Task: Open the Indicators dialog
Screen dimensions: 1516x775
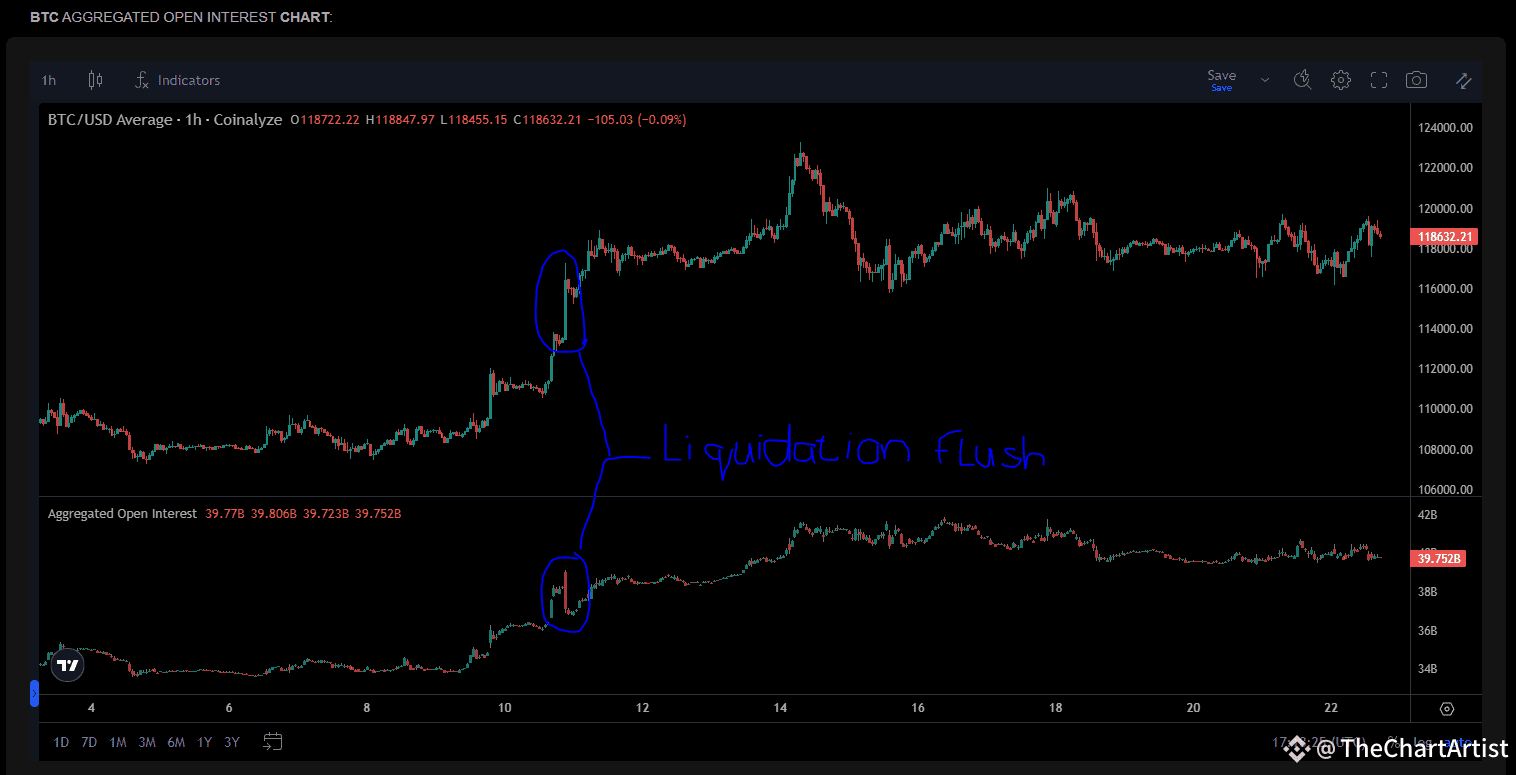Action: click(178, 80)
